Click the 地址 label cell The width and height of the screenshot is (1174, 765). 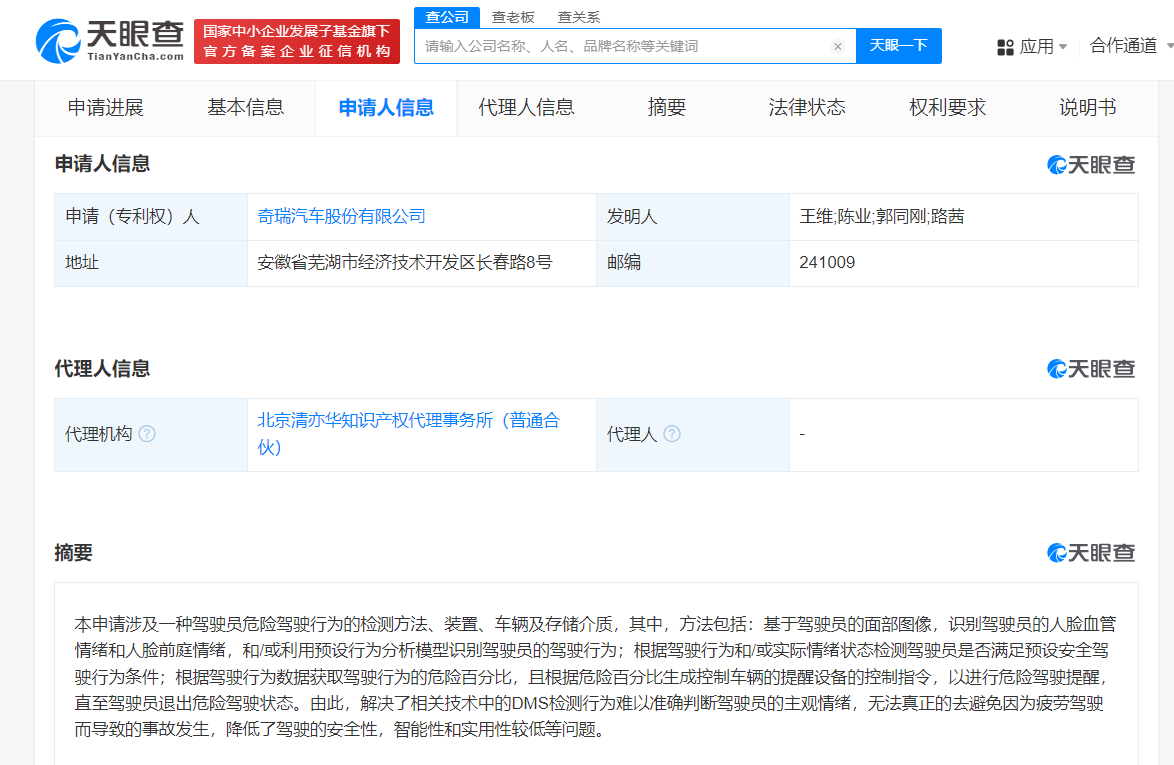tap(151, 263)
